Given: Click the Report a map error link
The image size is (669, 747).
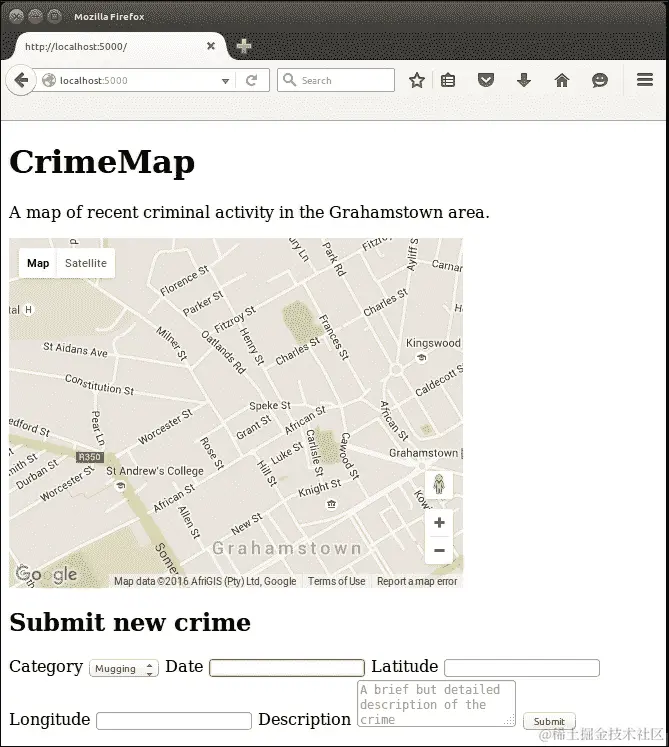Looking at the screenshot, I should [417, 581].
